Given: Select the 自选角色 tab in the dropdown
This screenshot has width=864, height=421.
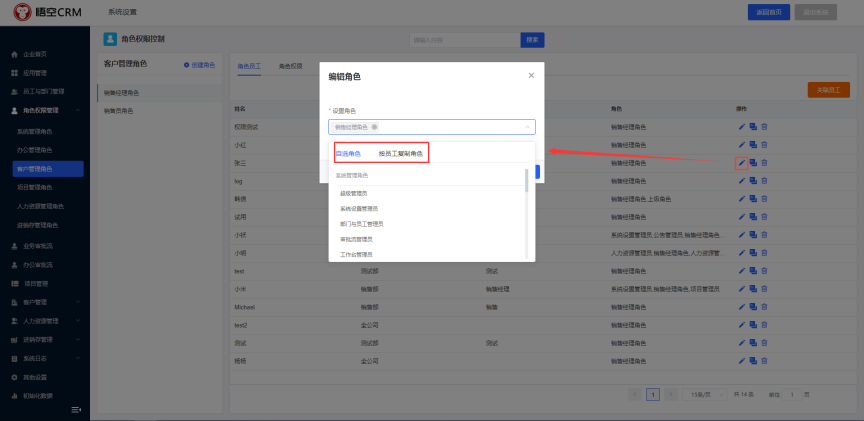Looking at the screenshot, I should (x=348, y=154).
